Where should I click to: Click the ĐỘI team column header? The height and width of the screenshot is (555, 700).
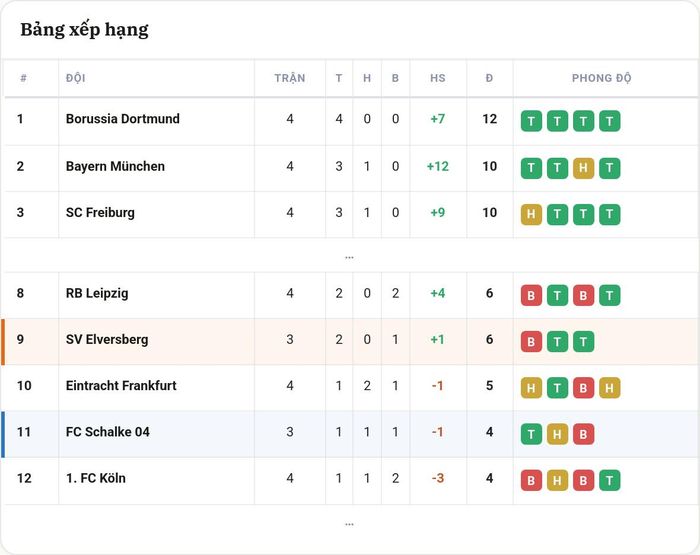click(75, 78)
